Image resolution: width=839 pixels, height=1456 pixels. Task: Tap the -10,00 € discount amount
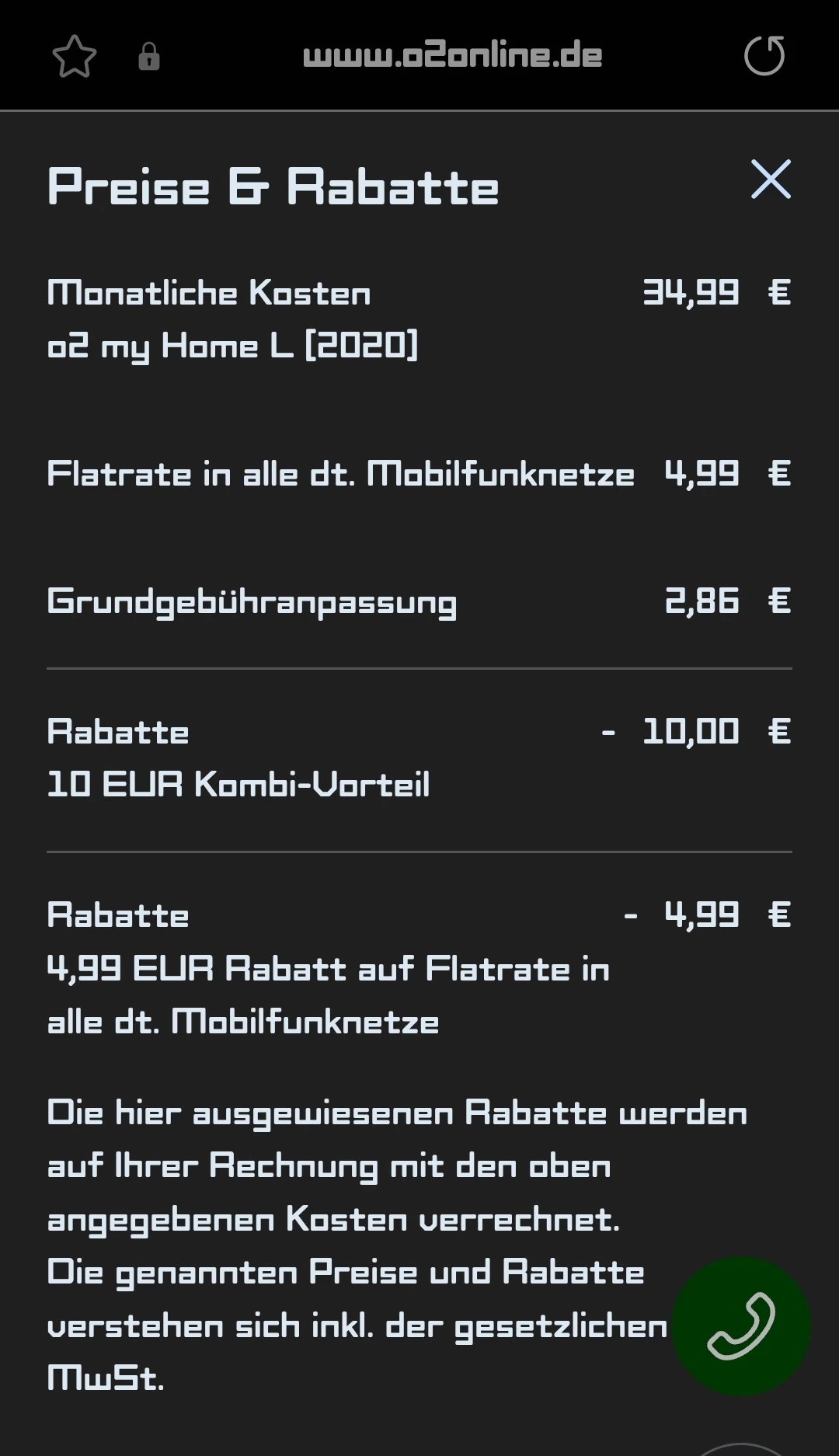pyautogui.click(x=696, y=731)
